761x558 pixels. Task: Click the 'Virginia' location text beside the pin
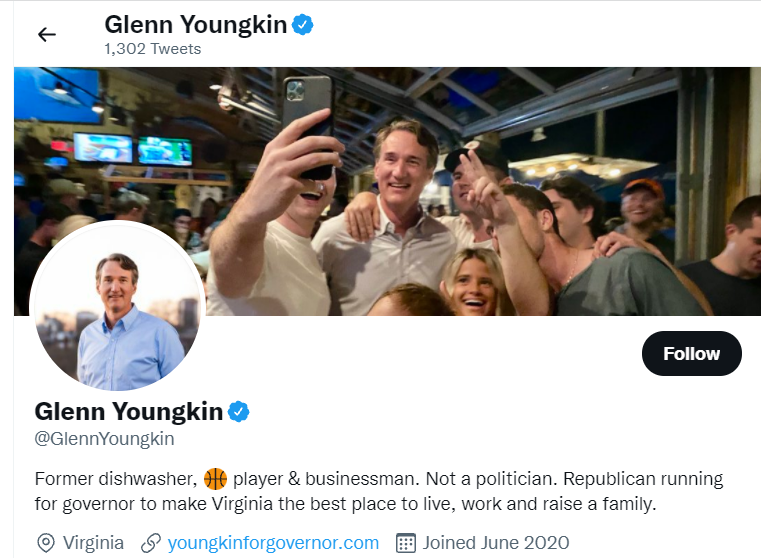pyautogui.click(x=93, y=543)
